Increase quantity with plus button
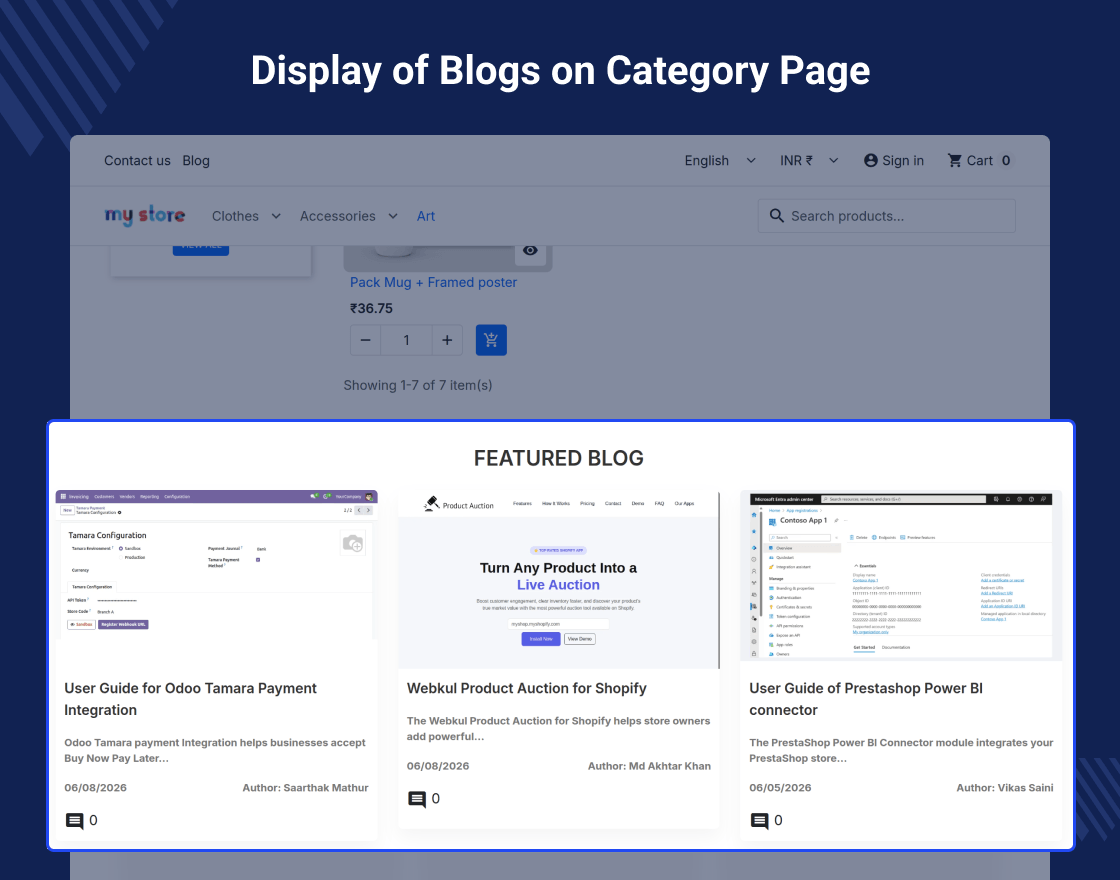 (447, 340)
